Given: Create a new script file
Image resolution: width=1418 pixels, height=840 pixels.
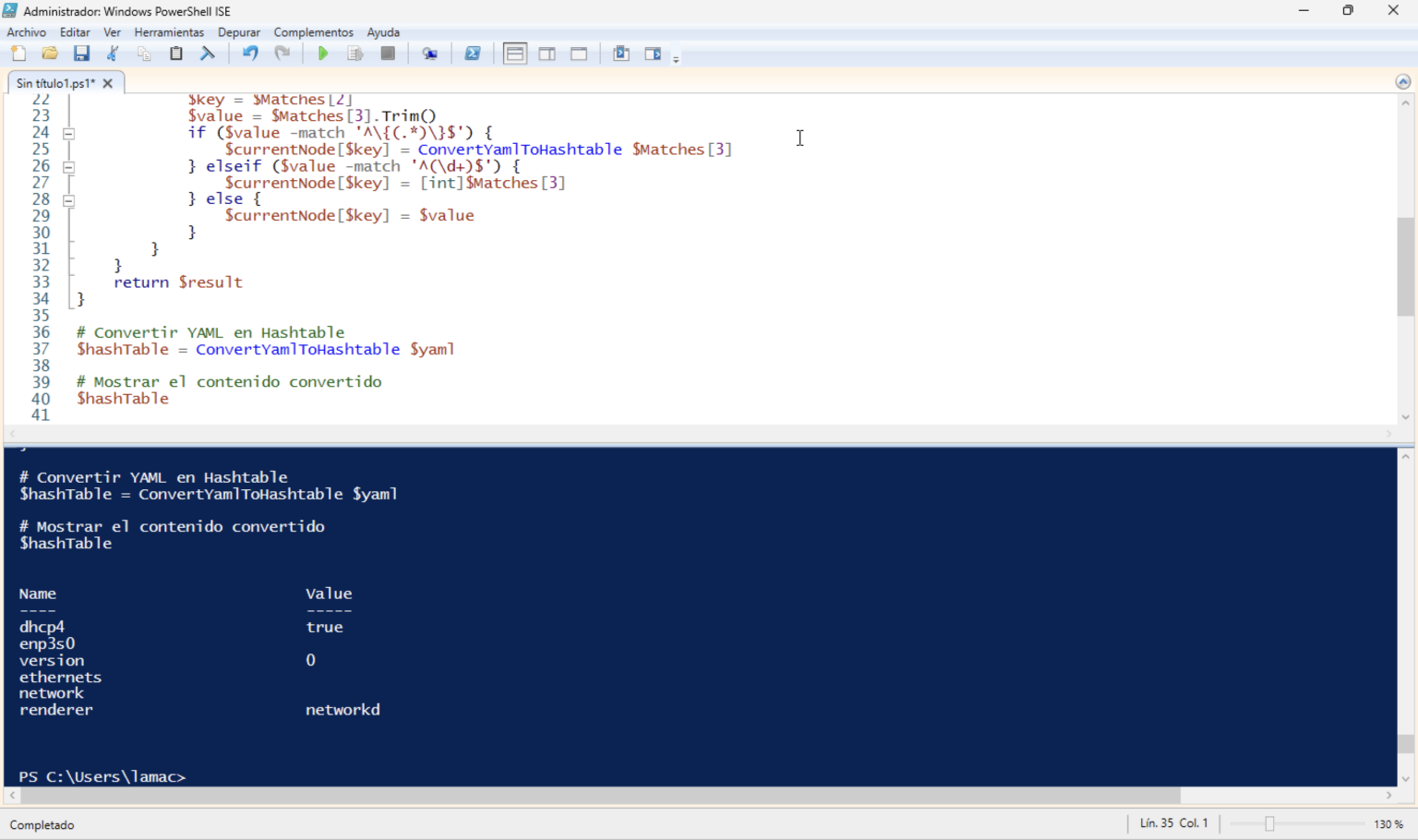Looking at the screenshot, I should [x=18, y=53].
